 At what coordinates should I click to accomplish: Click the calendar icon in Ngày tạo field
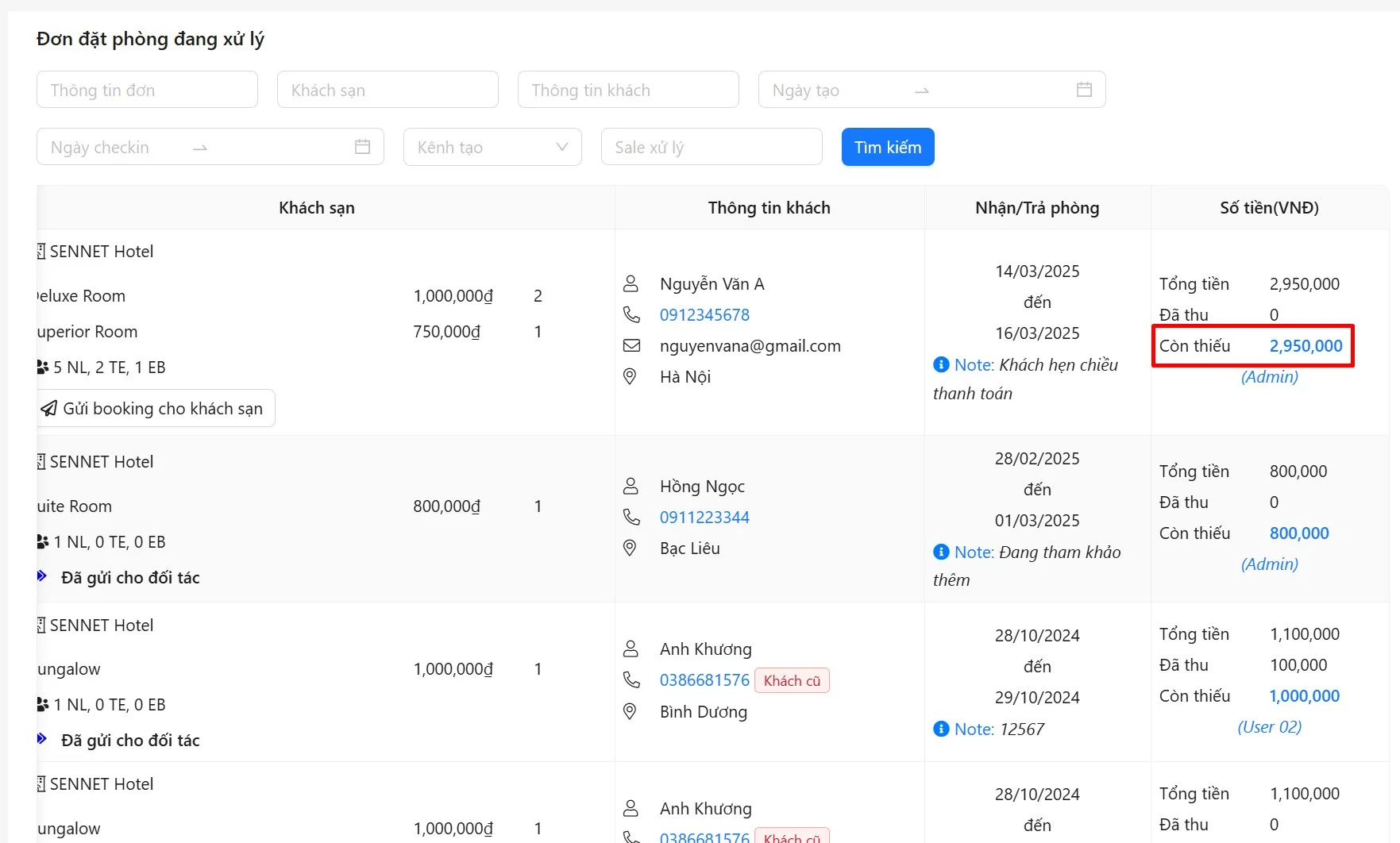pos(1084,90)
